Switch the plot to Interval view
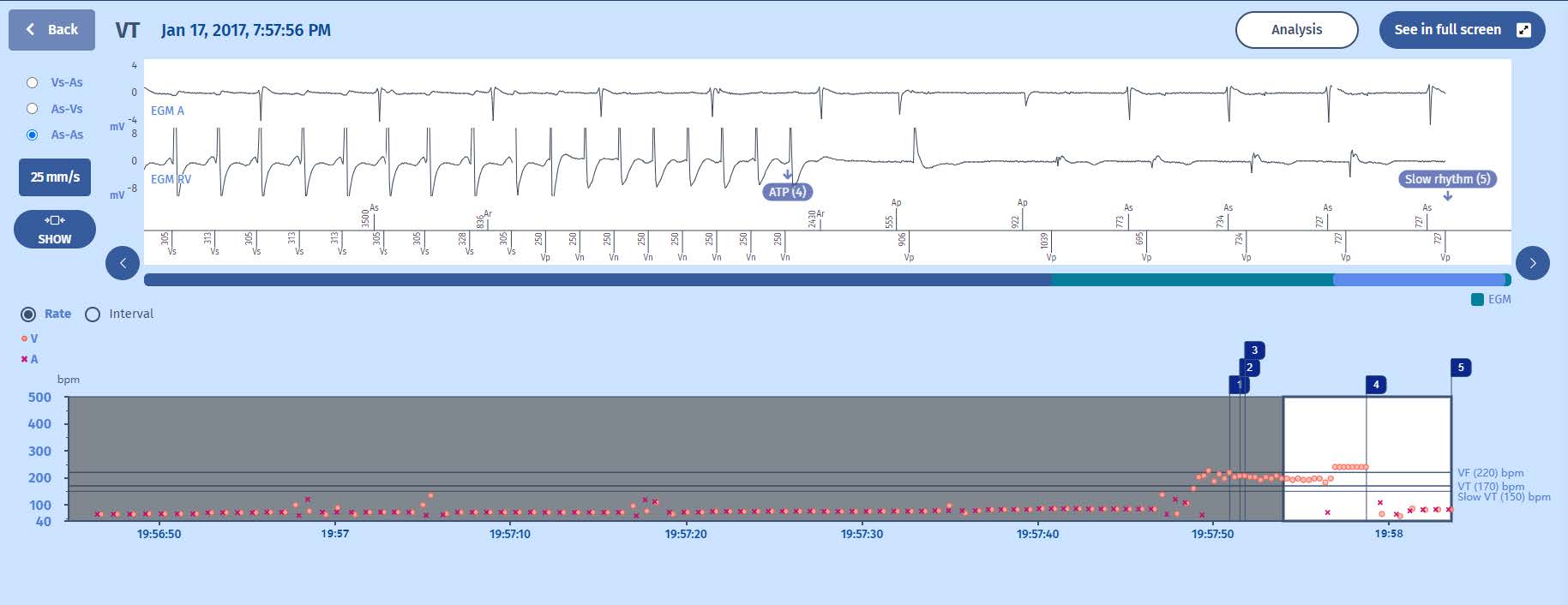This screenshot has height=605, width=1568. coord(93,314)
